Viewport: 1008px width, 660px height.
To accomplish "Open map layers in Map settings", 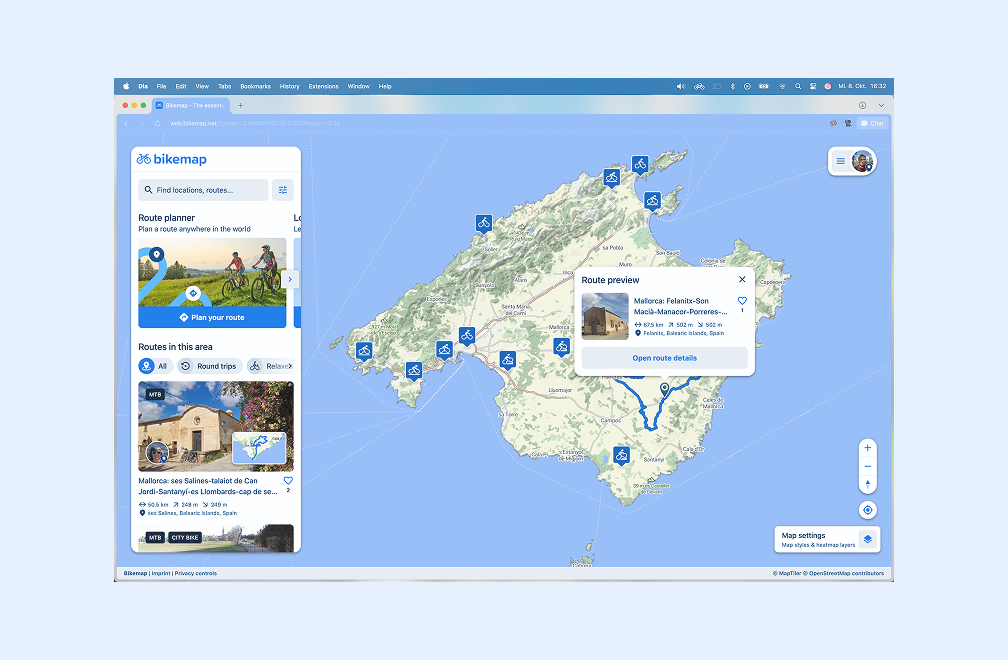I will point(868,539).
